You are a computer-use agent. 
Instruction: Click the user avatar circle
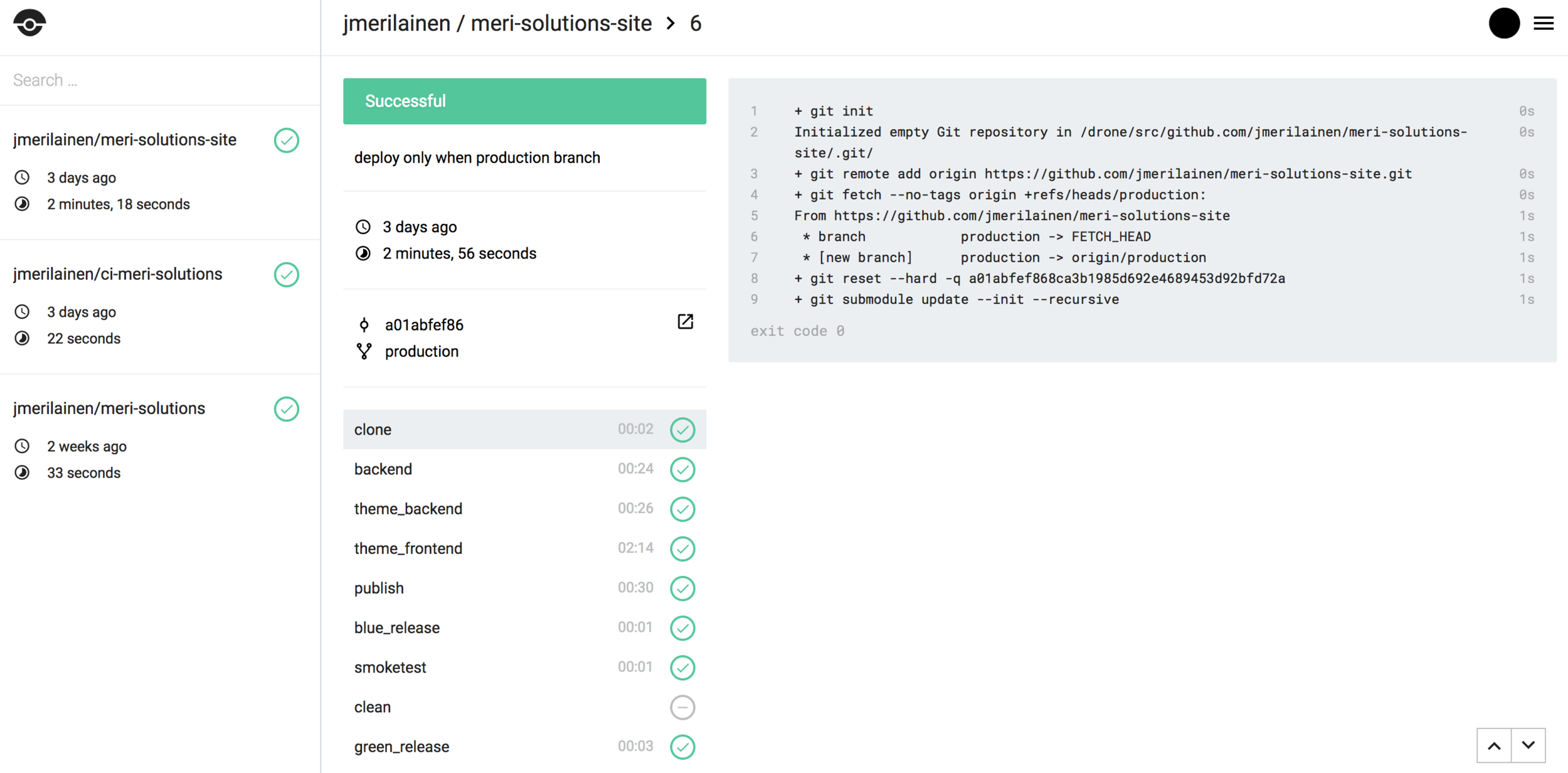[x=1504, y=24]
